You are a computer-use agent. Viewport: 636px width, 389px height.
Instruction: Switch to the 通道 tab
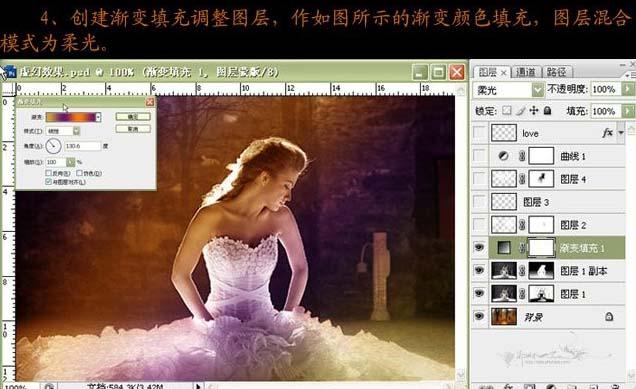click(526, 72)
